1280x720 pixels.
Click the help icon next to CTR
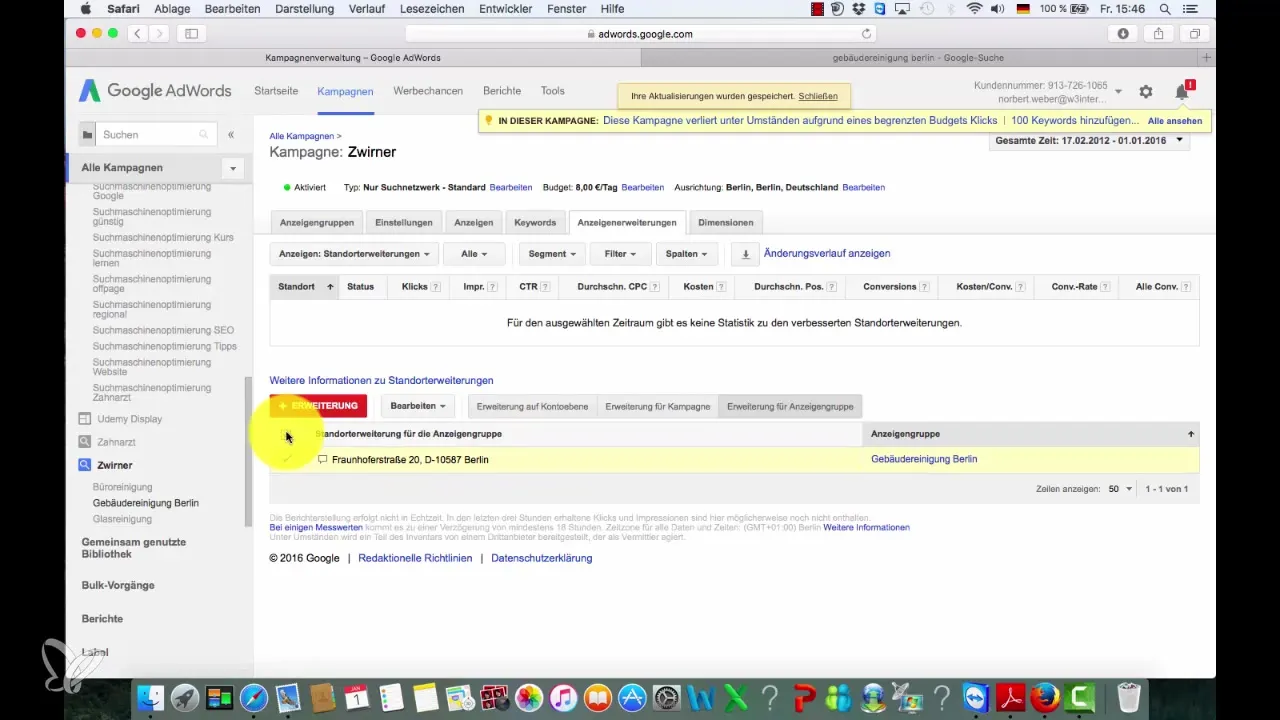tap(546, 287)
